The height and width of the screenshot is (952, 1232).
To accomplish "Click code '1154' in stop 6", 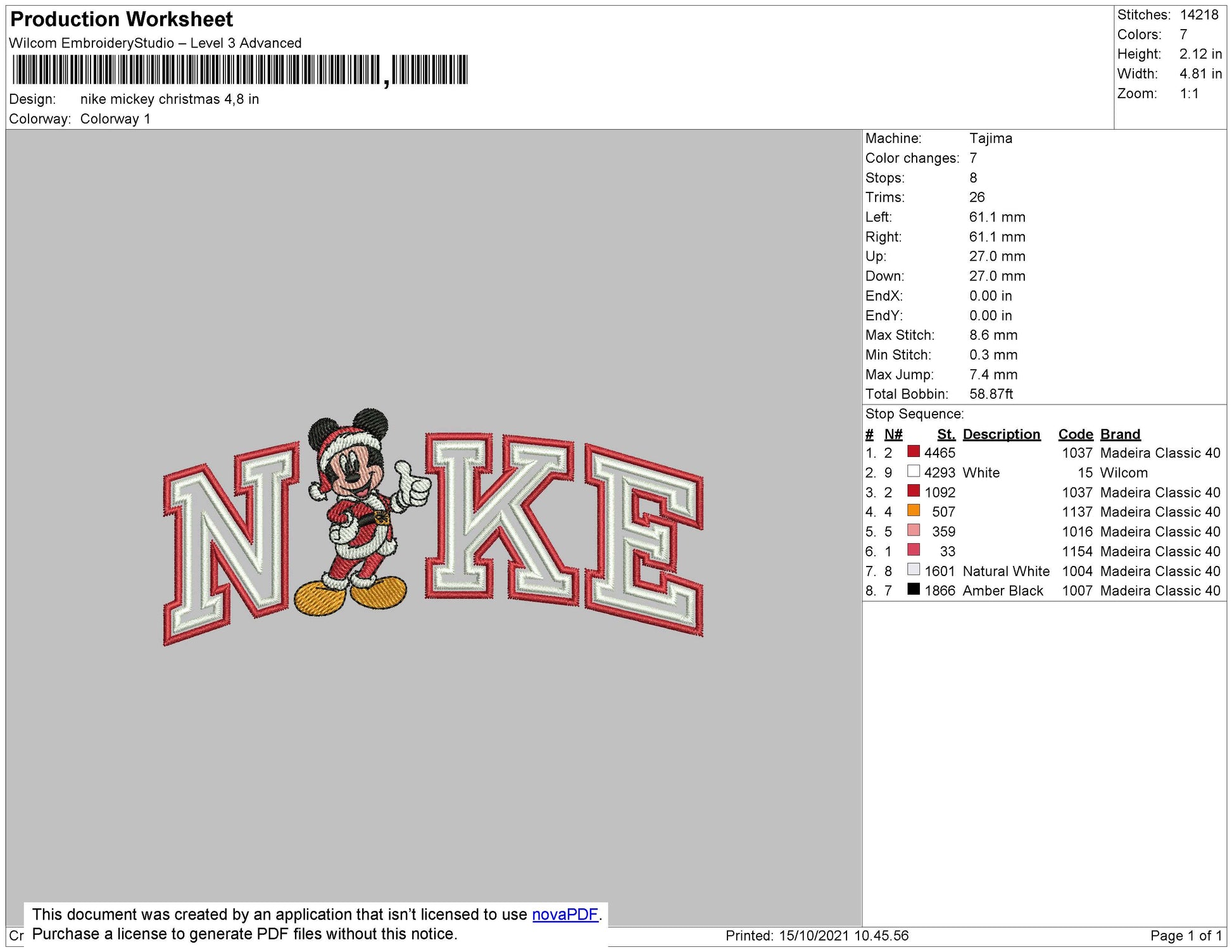I will [1077, 551].
